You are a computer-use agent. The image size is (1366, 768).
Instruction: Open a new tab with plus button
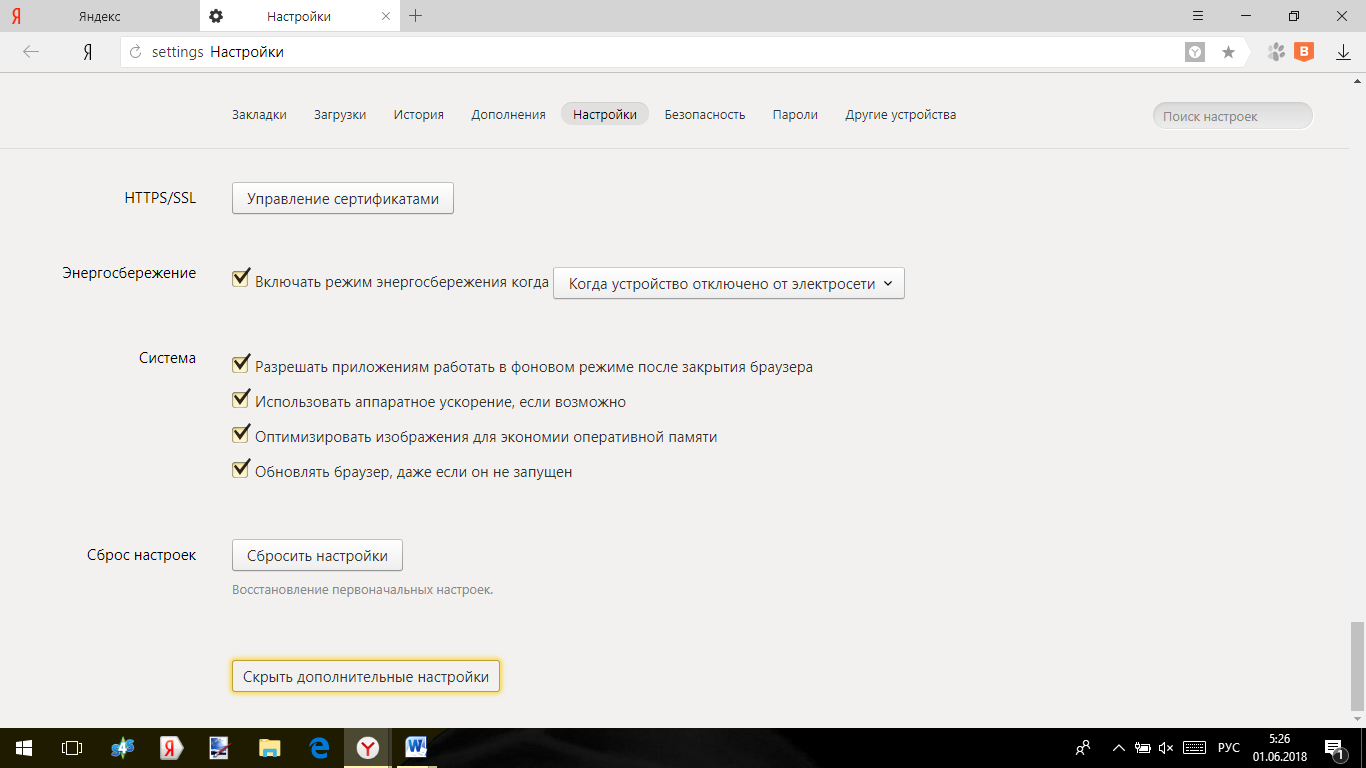pos(416,16)
